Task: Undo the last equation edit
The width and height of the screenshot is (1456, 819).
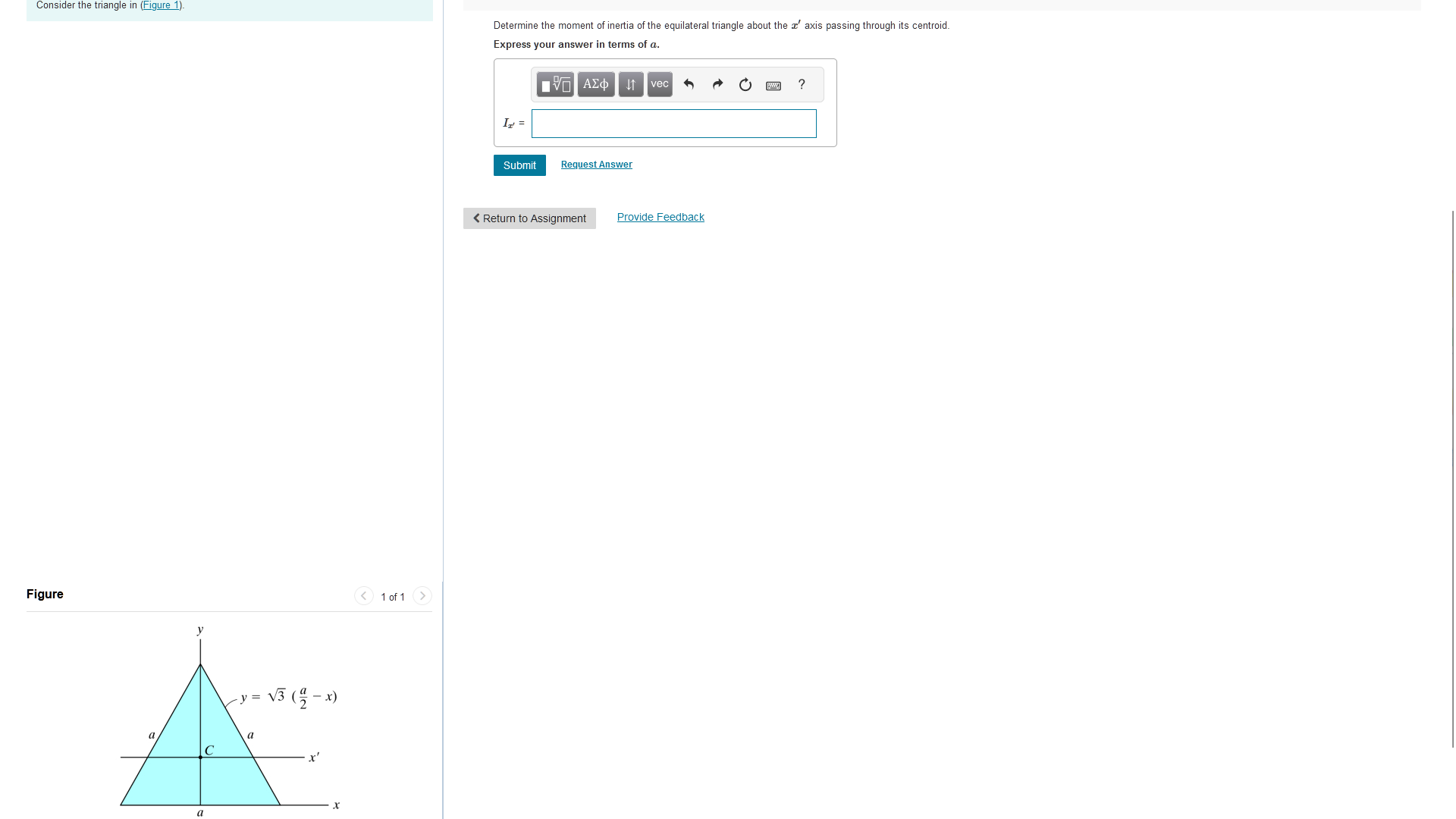Action: pyautogui.click(x=689, y=84)
